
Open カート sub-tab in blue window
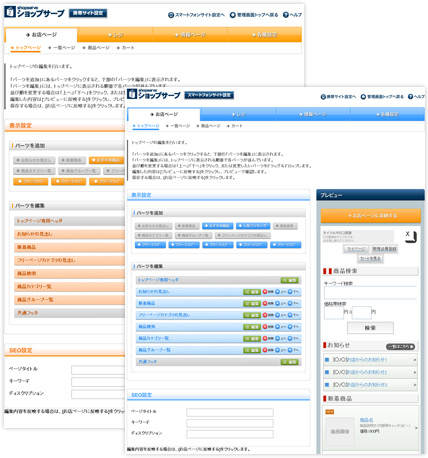click(235, 126)
